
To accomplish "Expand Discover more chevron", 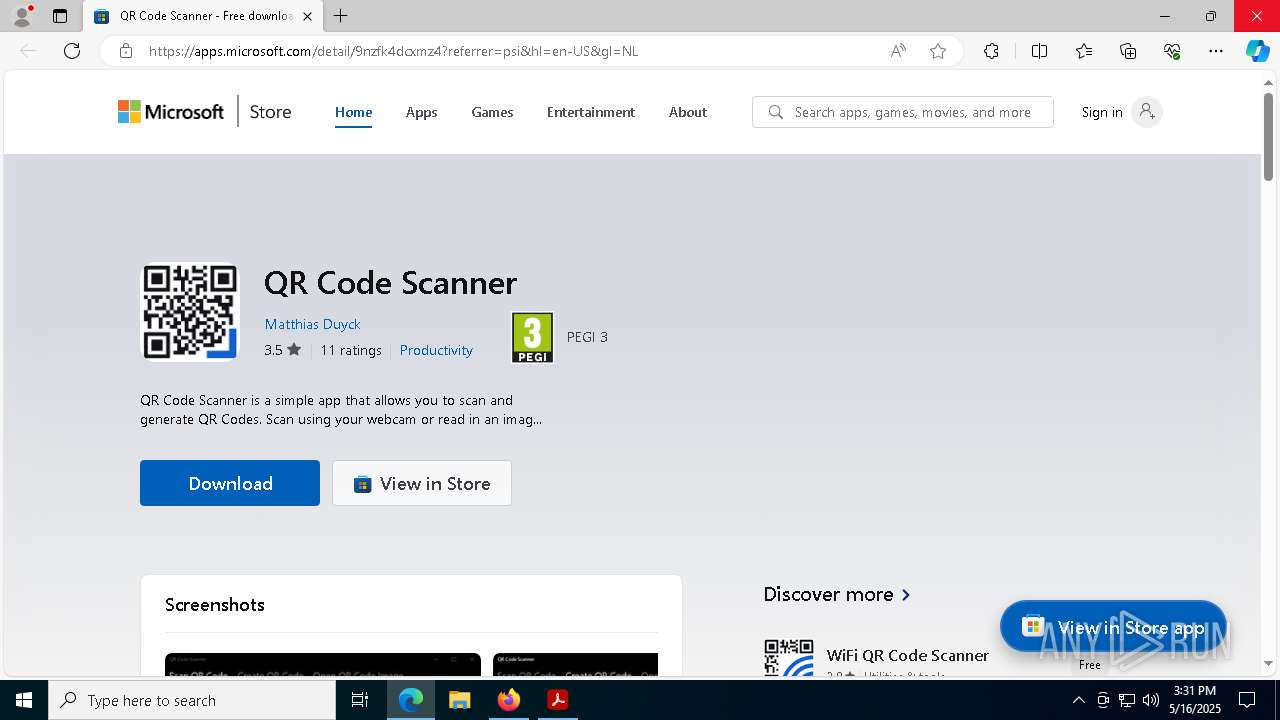I will [906, 594].
